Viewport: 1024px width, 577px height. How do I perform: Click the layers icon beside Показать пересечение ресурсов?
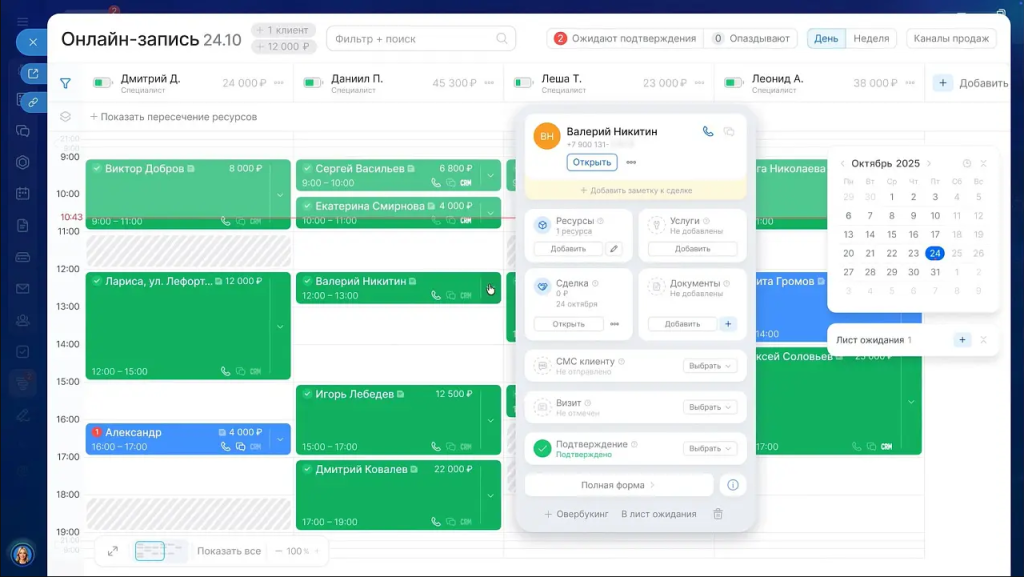click(x=66, y=117)
